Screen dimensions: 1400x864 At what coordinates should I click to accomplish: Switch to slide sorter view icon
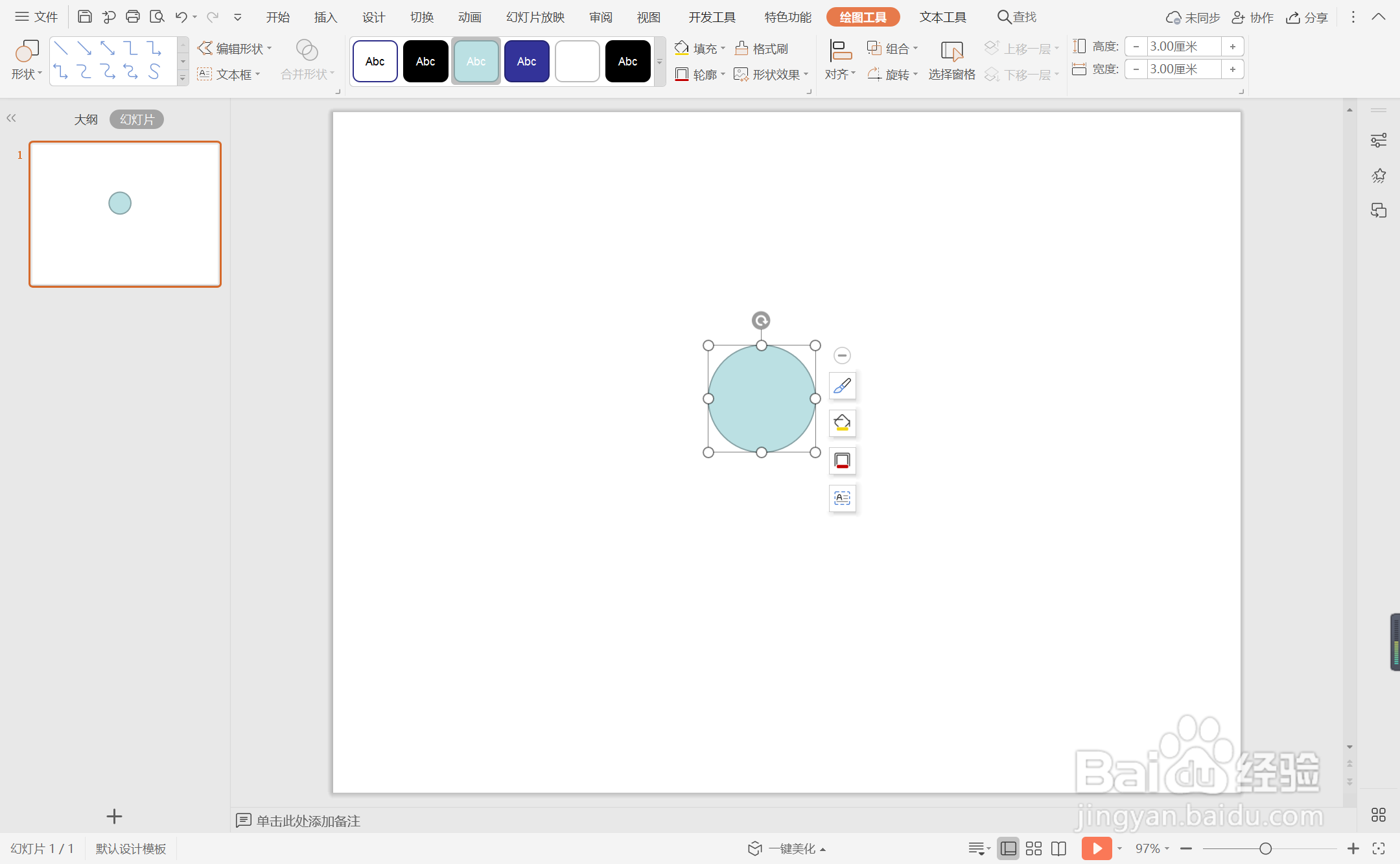[1034, 848]
